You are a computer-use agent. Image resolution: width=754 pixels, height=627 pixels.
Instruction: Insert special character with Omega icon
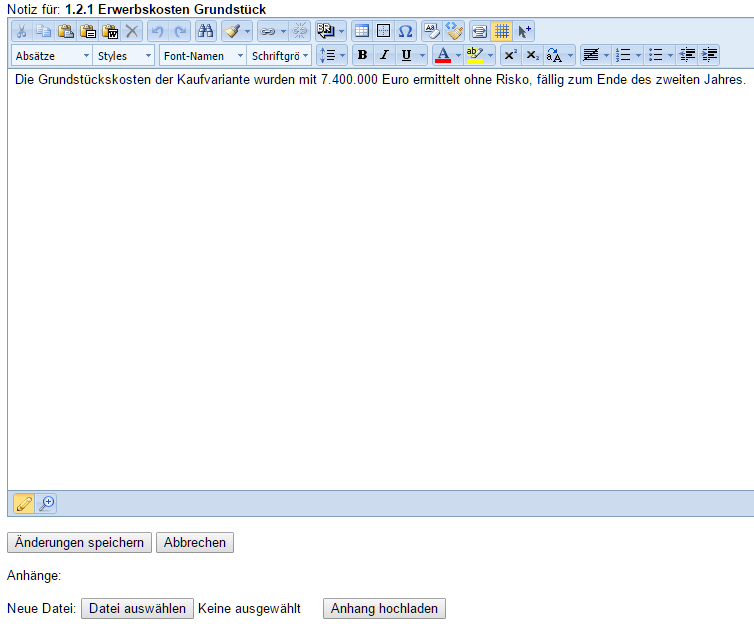(405, 31)
